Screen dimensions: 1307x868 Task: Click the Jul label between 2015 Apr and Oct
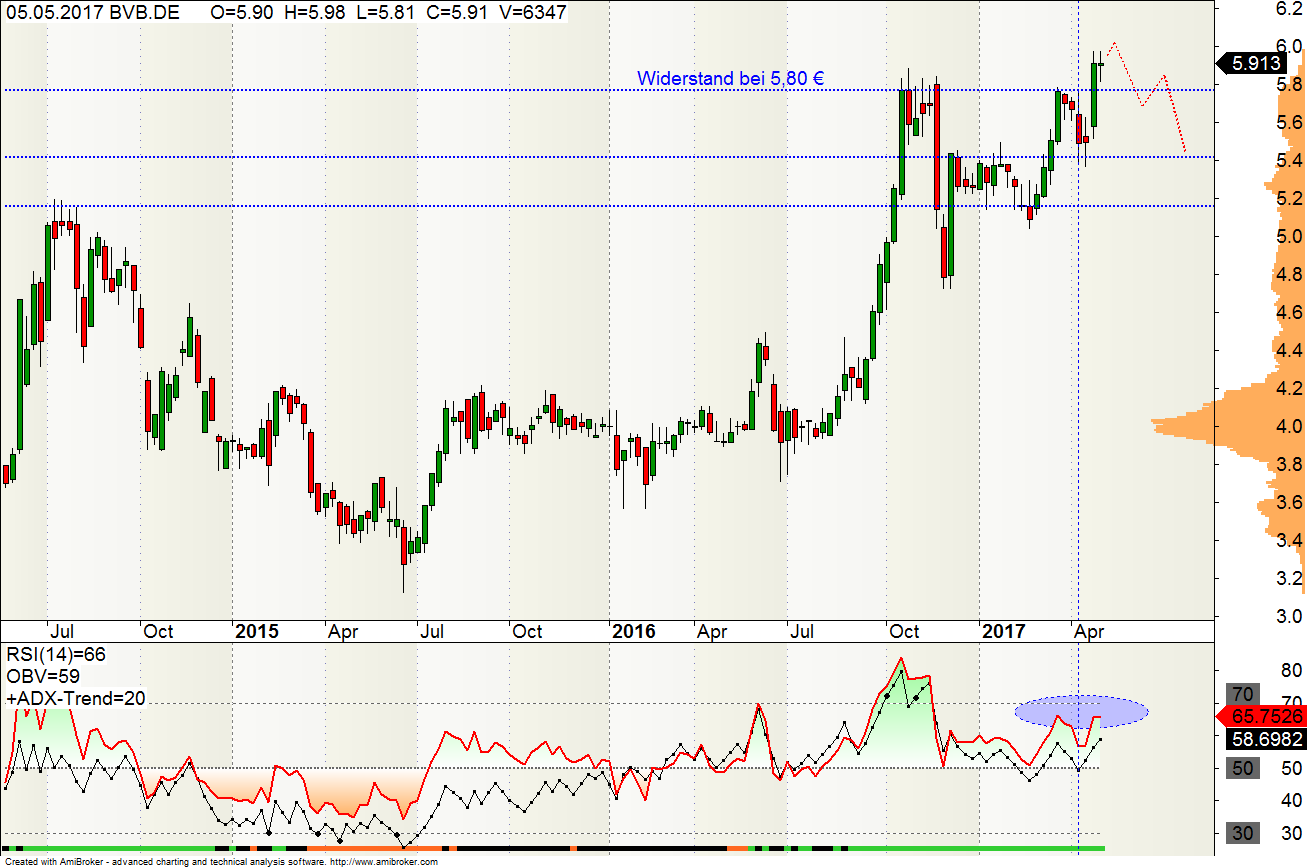(x=433, y=631)
